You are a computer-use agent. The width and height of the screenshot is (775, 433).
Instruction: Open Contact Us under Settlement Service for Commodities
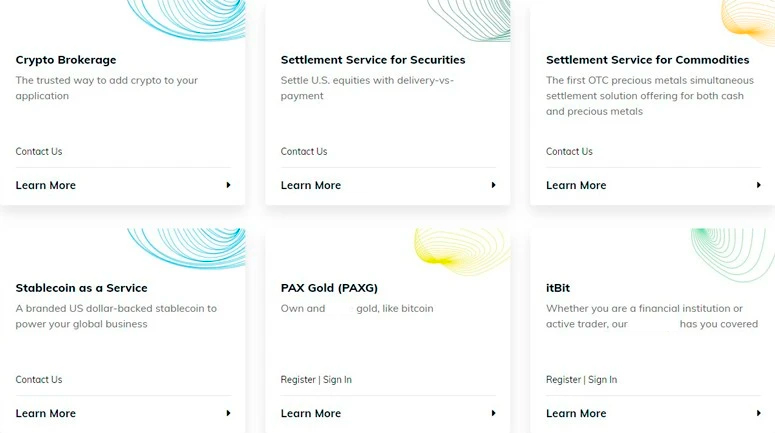pos(569,152)
